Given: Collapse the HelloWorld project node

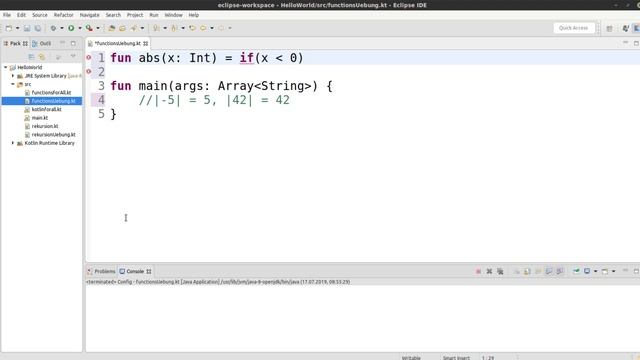Looking at the screenshot, I should [x=6, y=67].
